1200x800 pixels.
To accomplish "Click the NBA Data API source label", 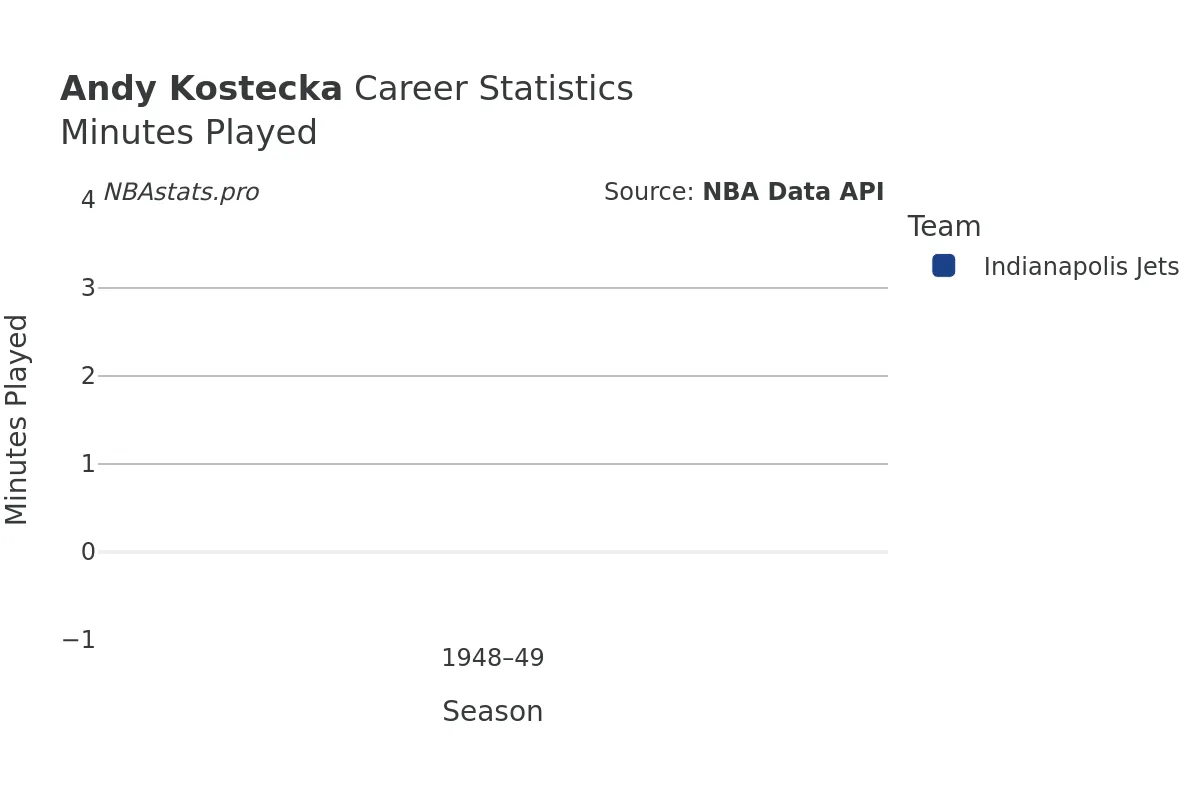I will click(x=743, y=193).
